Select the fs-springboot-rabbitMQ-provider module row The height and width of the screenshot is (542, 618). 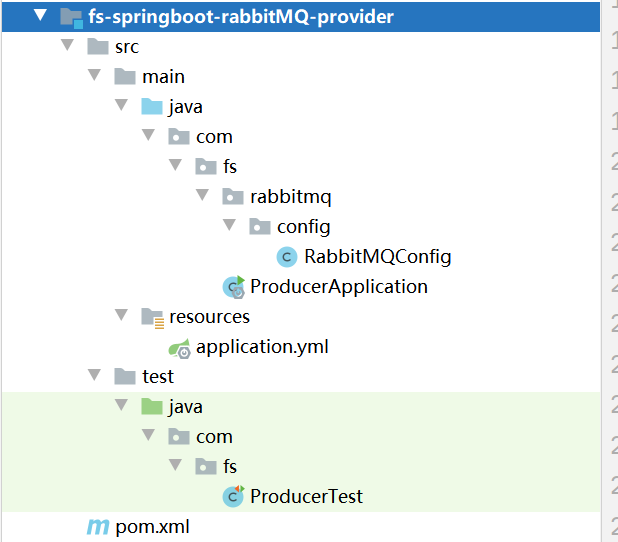click(301, 17)
